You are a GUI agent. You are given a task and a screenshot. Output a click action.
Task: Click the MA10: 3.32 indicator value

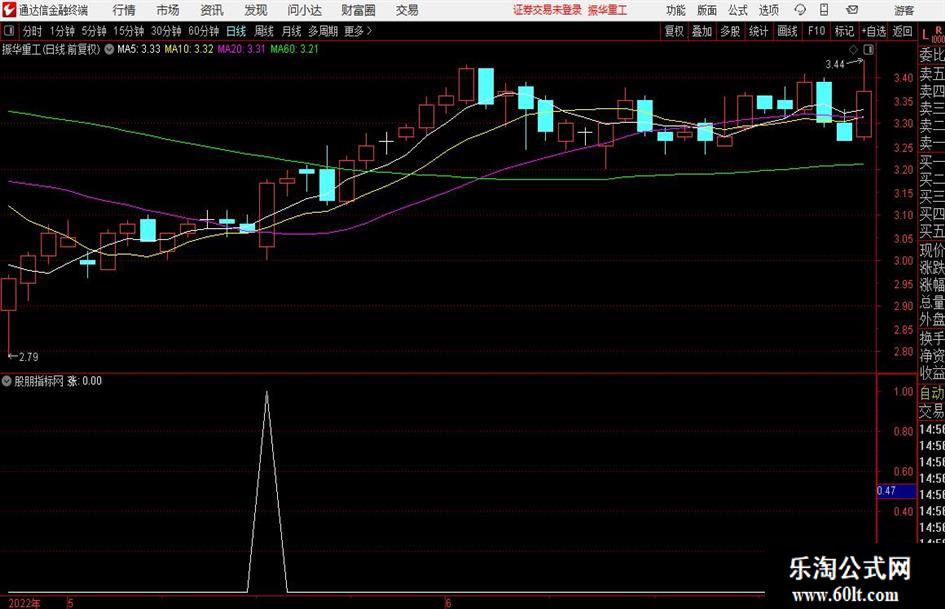189,49
